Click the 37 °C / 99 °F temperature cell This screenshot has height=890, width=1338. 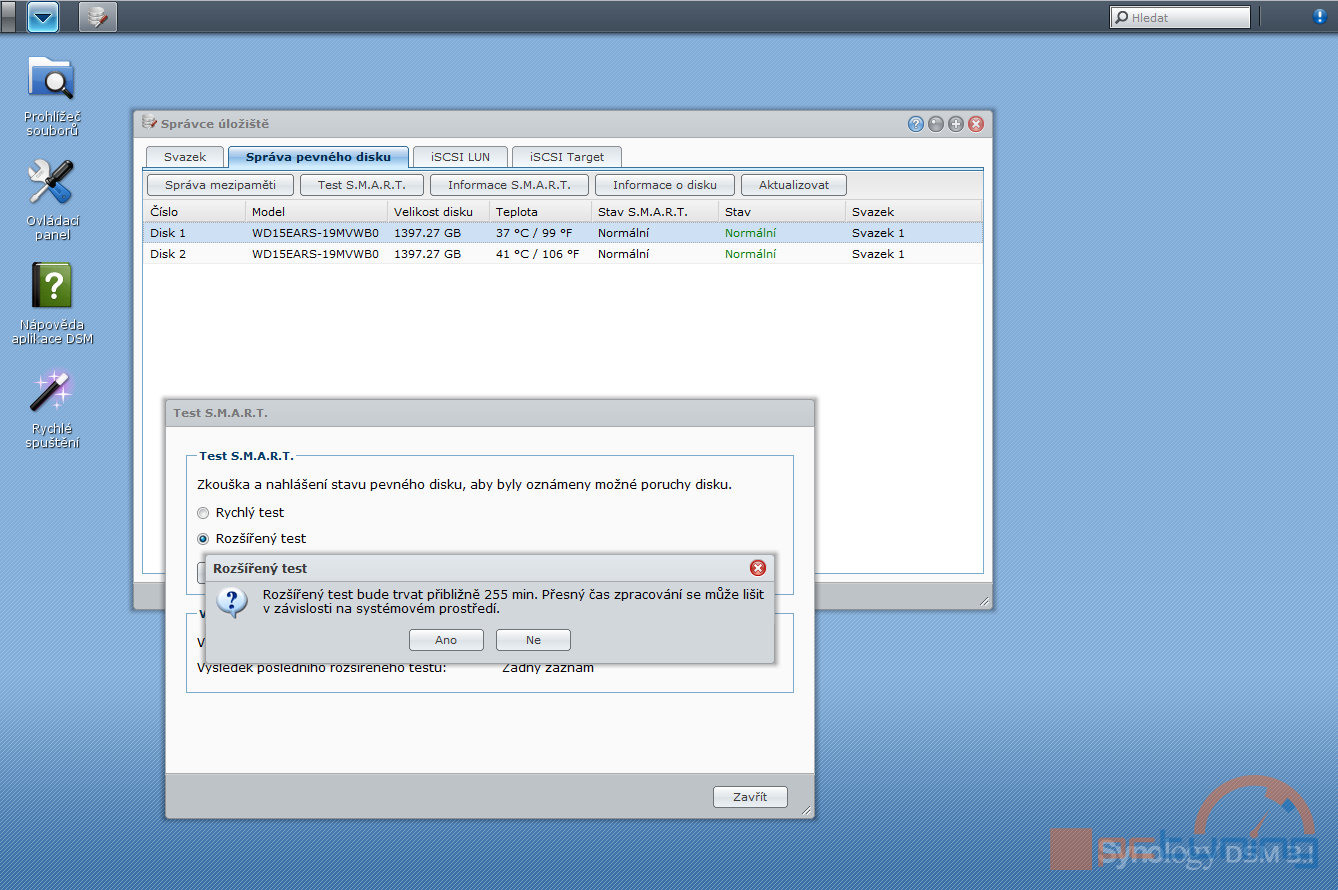tap(534, 233)
